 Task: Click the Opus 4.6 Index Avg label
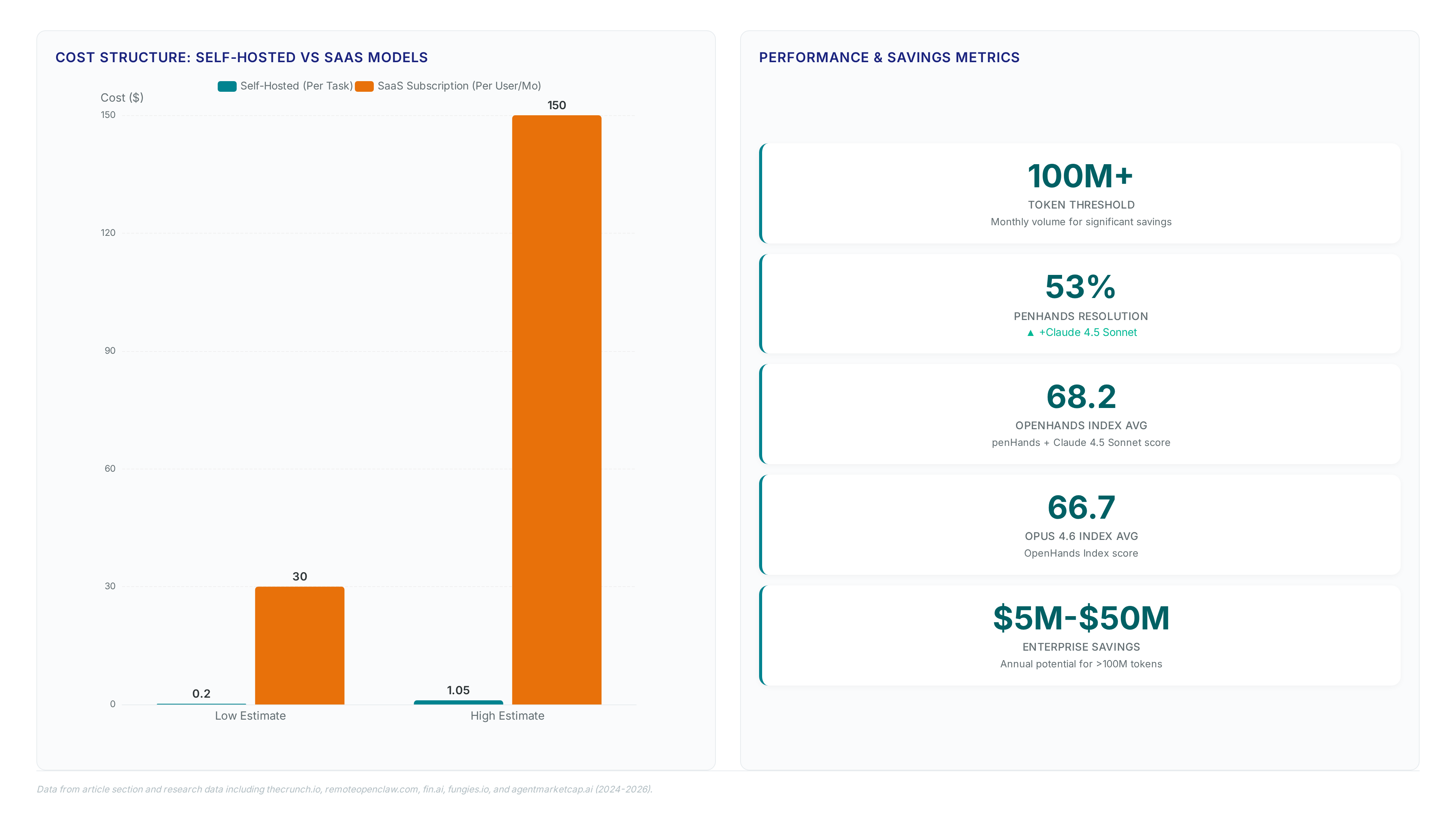click(x=1081, y=537)
